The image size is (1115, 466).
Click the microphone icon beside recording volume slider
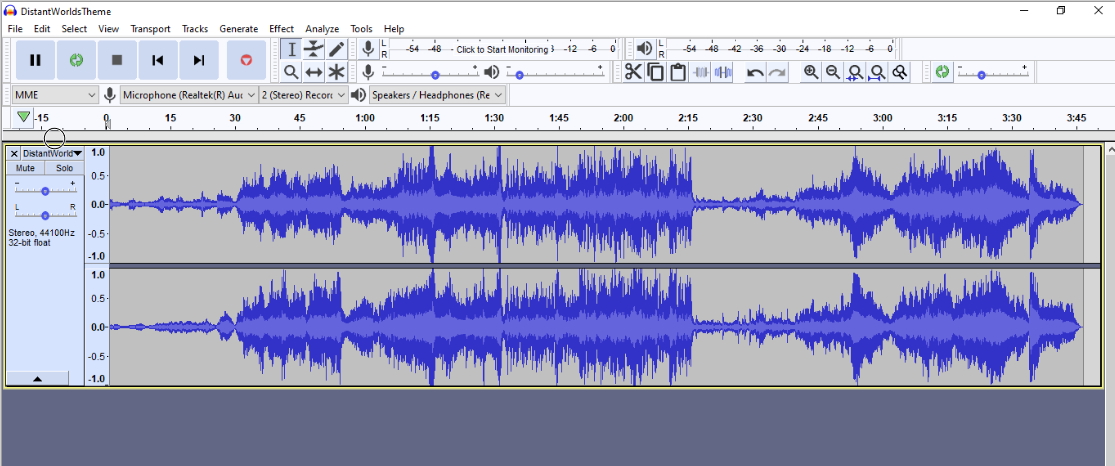(x=368, y=72)
